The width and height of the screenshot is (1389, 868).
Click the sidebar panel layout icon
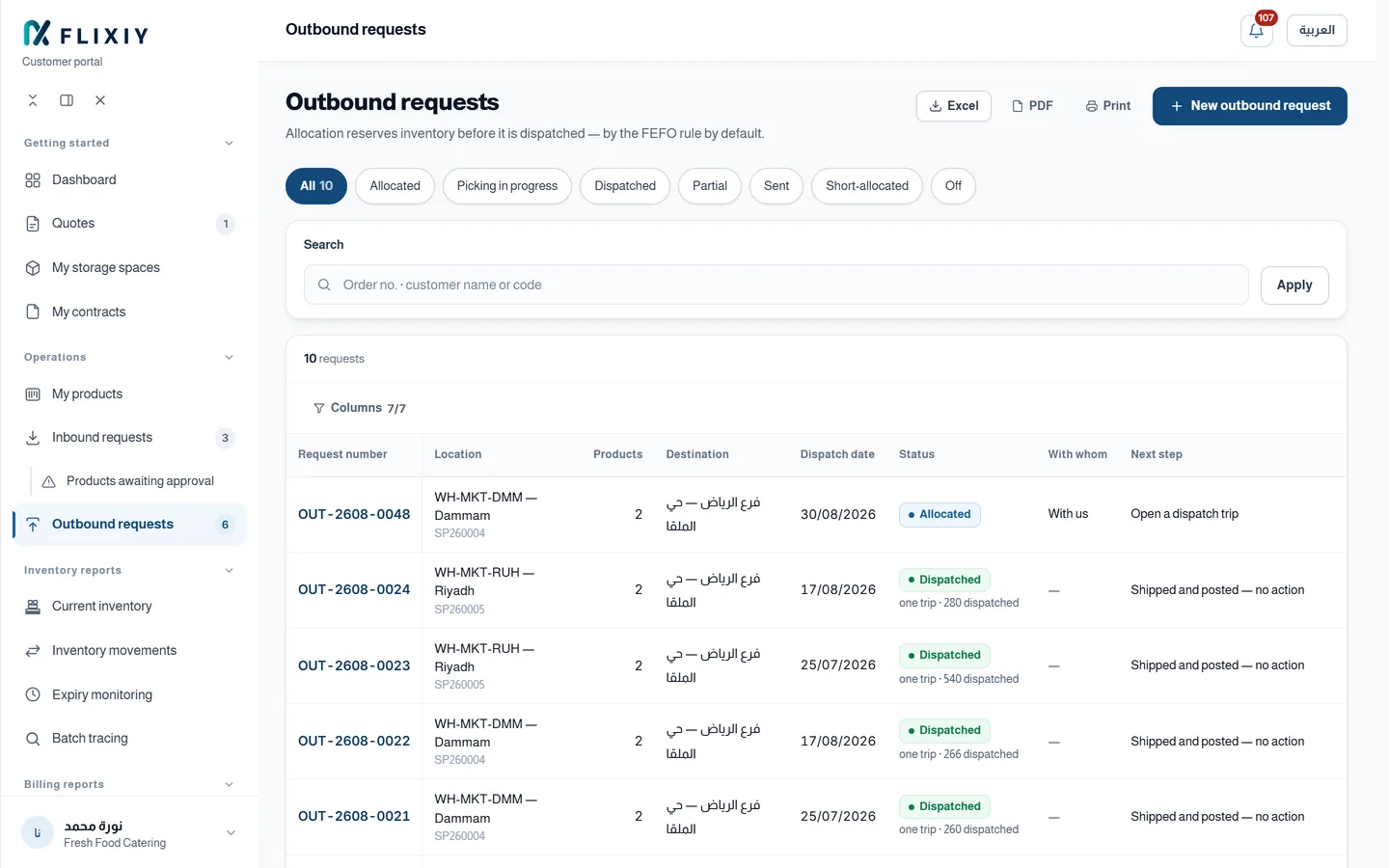click(x=67, y=100)
